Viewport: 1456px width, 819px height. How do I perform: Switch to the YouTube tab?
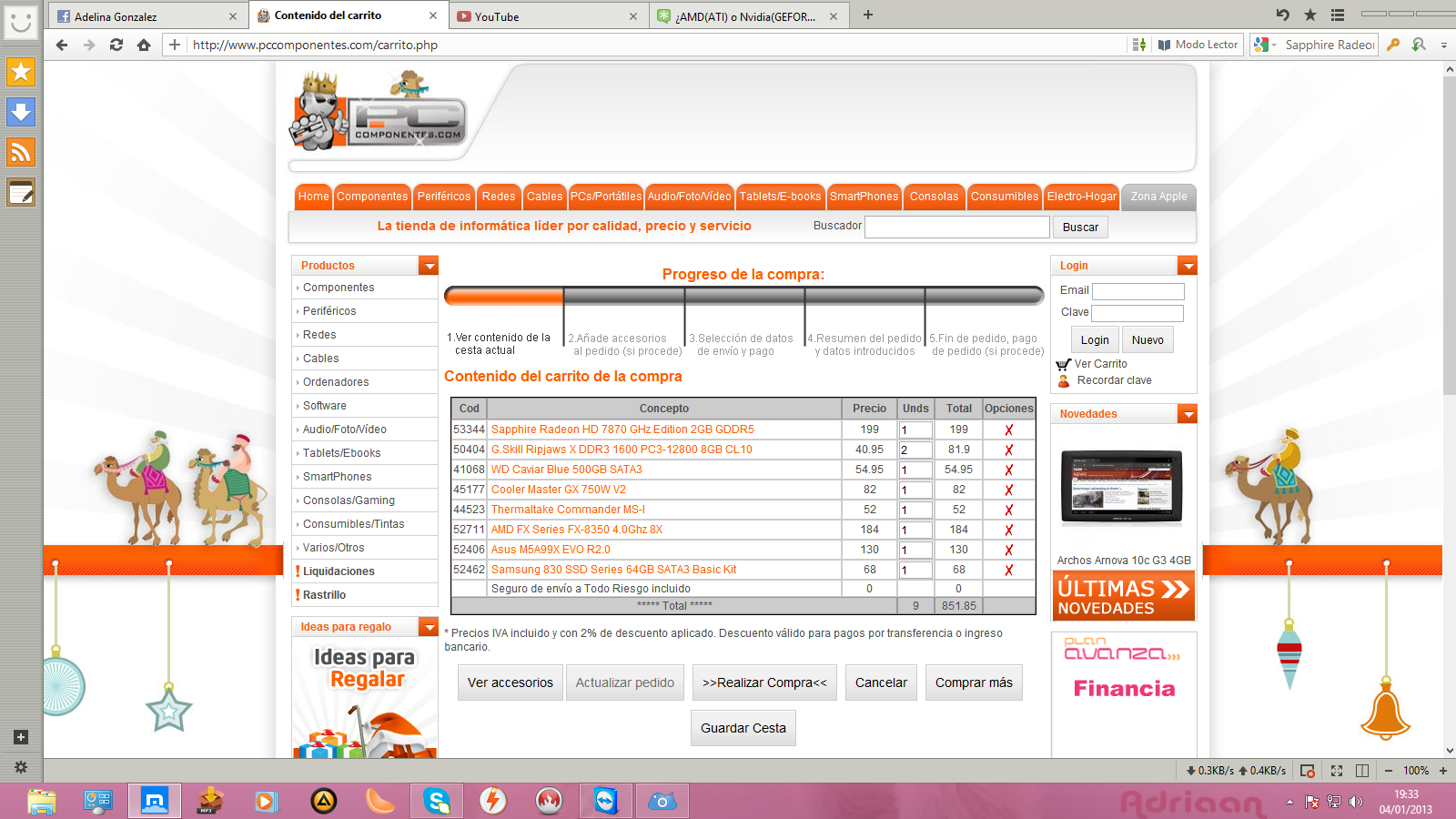coord(549,15)
